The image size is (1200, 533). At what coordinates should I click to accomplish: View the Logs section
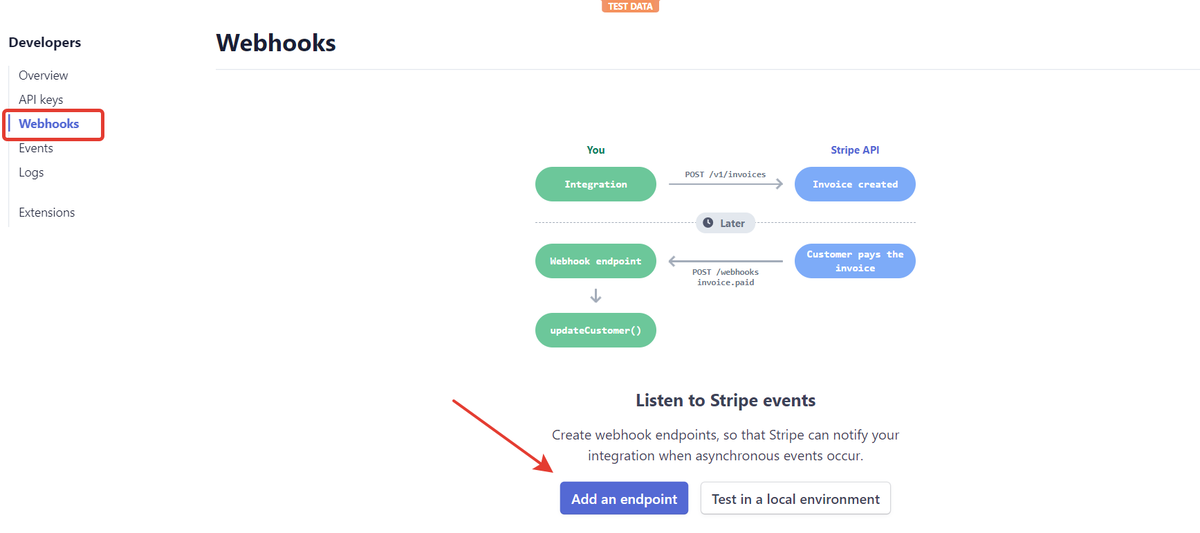tap(31, 172)
